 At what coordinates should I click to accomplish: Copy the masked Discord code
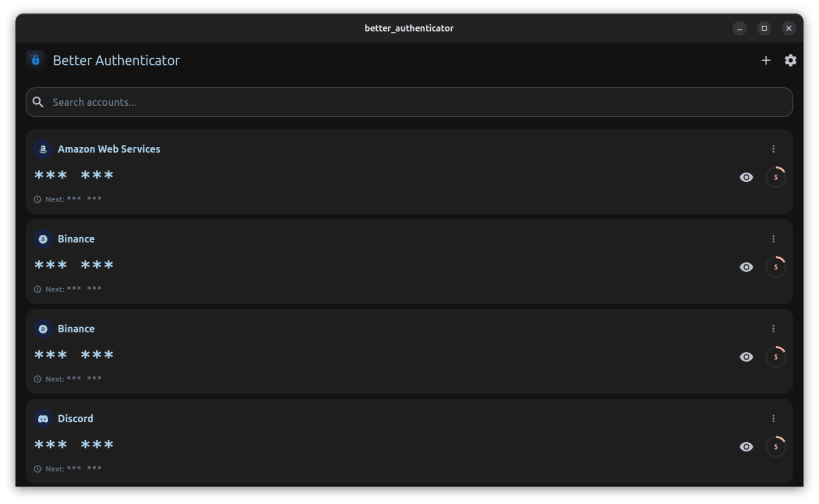tap(74, 444)
